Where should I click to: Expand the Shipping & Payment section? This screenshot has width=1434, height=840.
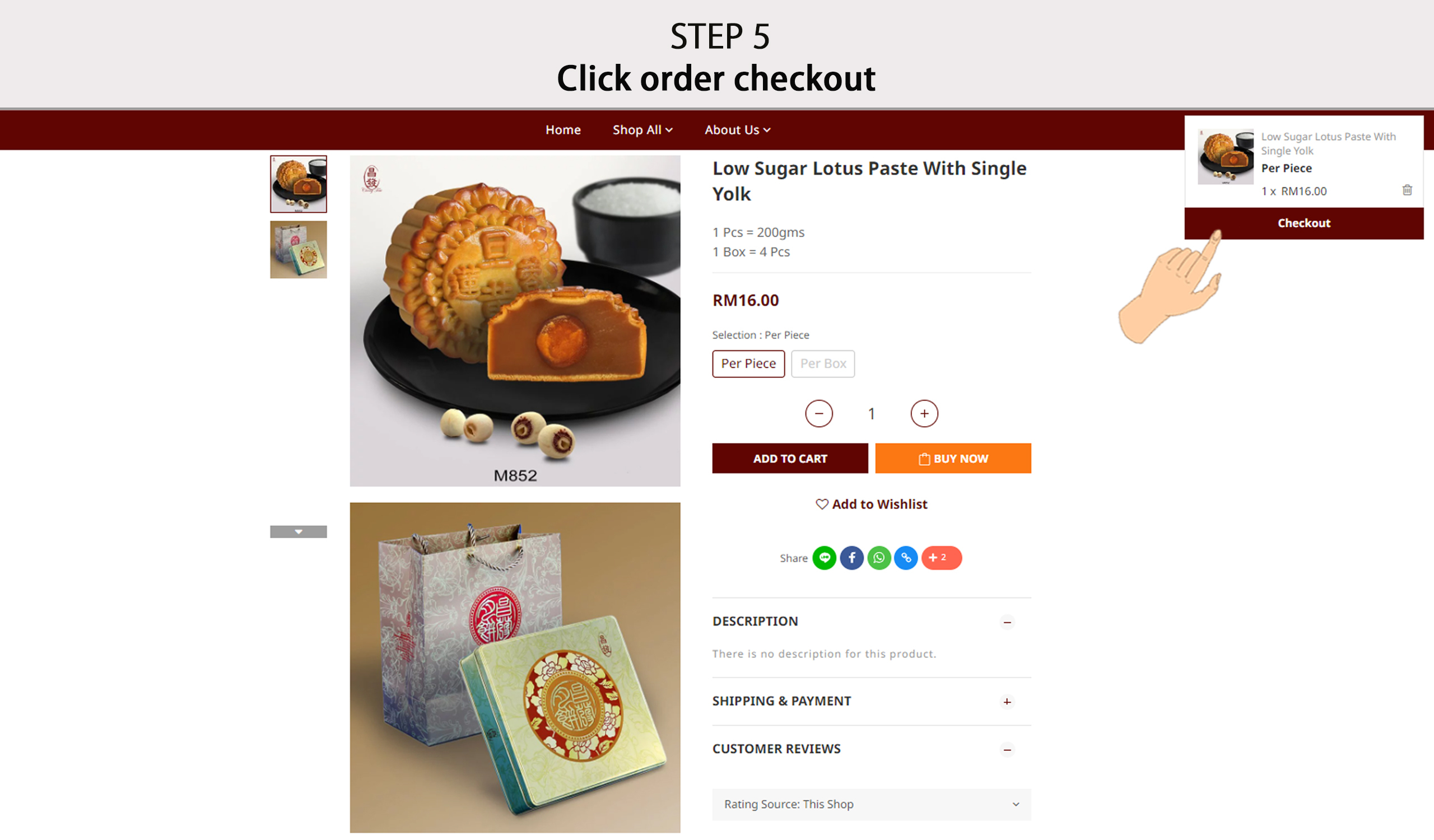pos(1007,702)
